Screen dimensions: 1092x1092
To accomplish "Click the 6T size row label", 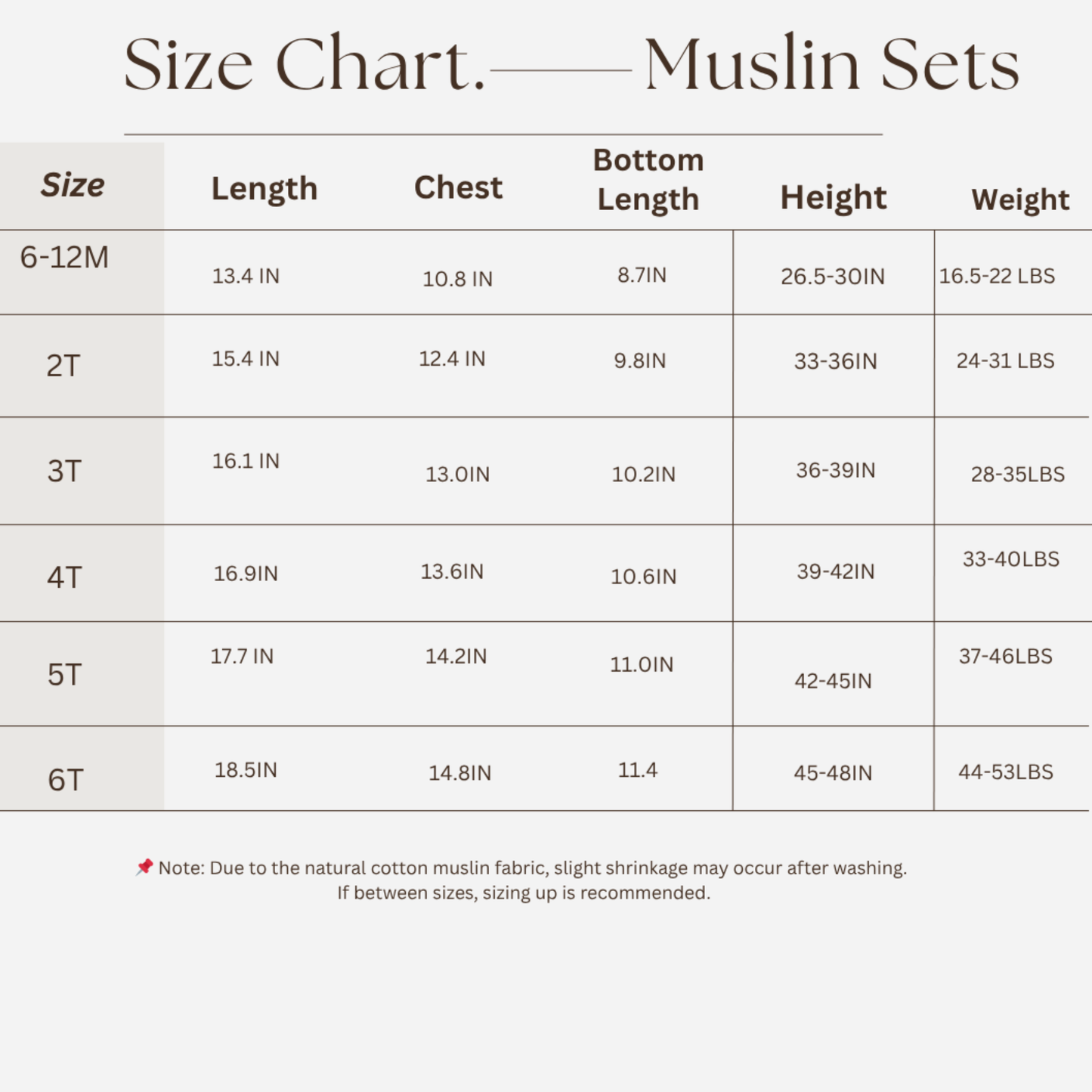I will [65, 780].
